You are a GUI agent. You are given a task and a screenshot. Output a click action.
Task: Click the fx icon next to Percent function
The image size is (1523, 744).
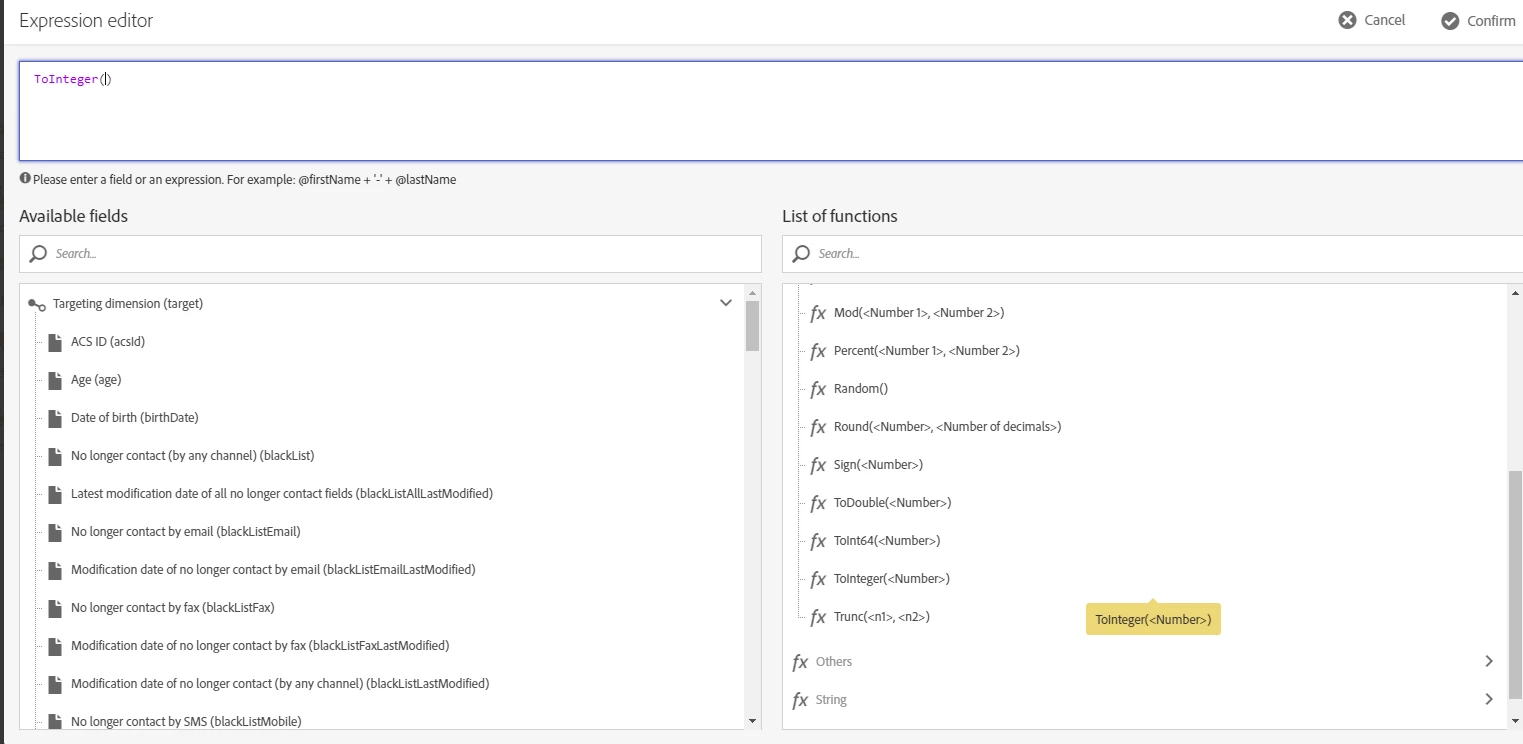pyautogui.click(x=818, y=351)
